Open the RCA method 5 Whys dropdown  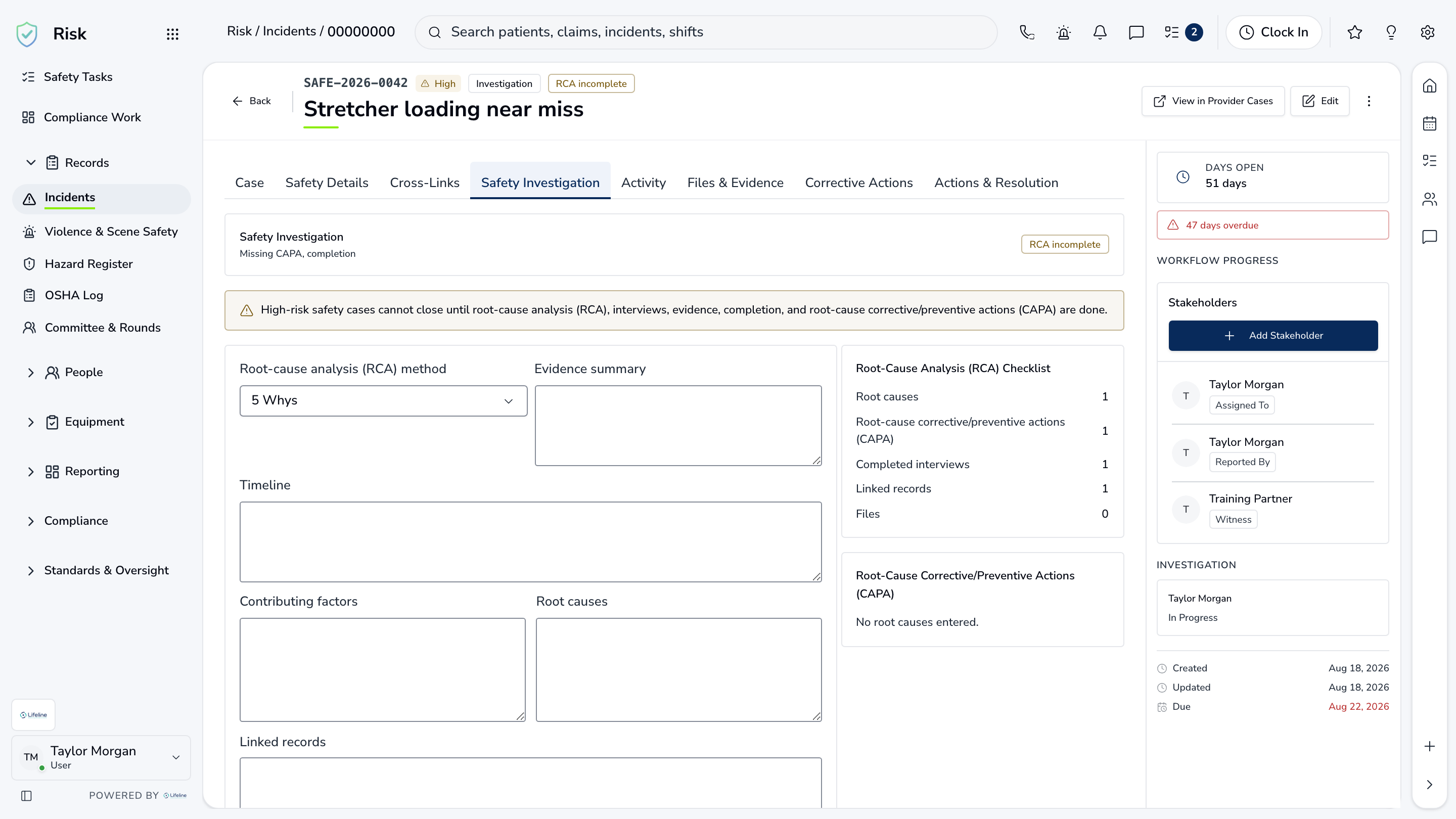pos(383,401)
